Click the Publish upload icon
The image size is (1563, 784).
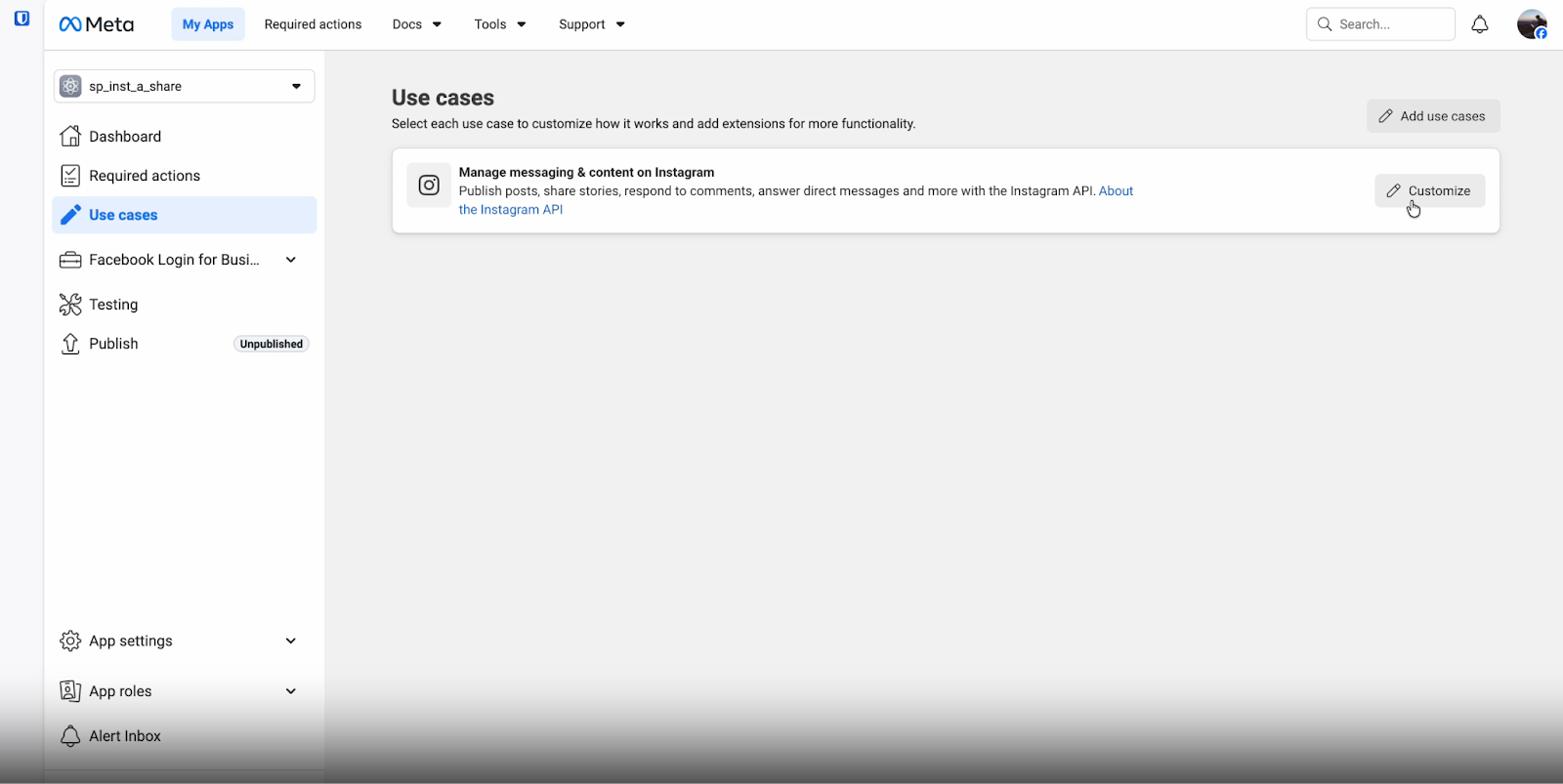(70, 344)
